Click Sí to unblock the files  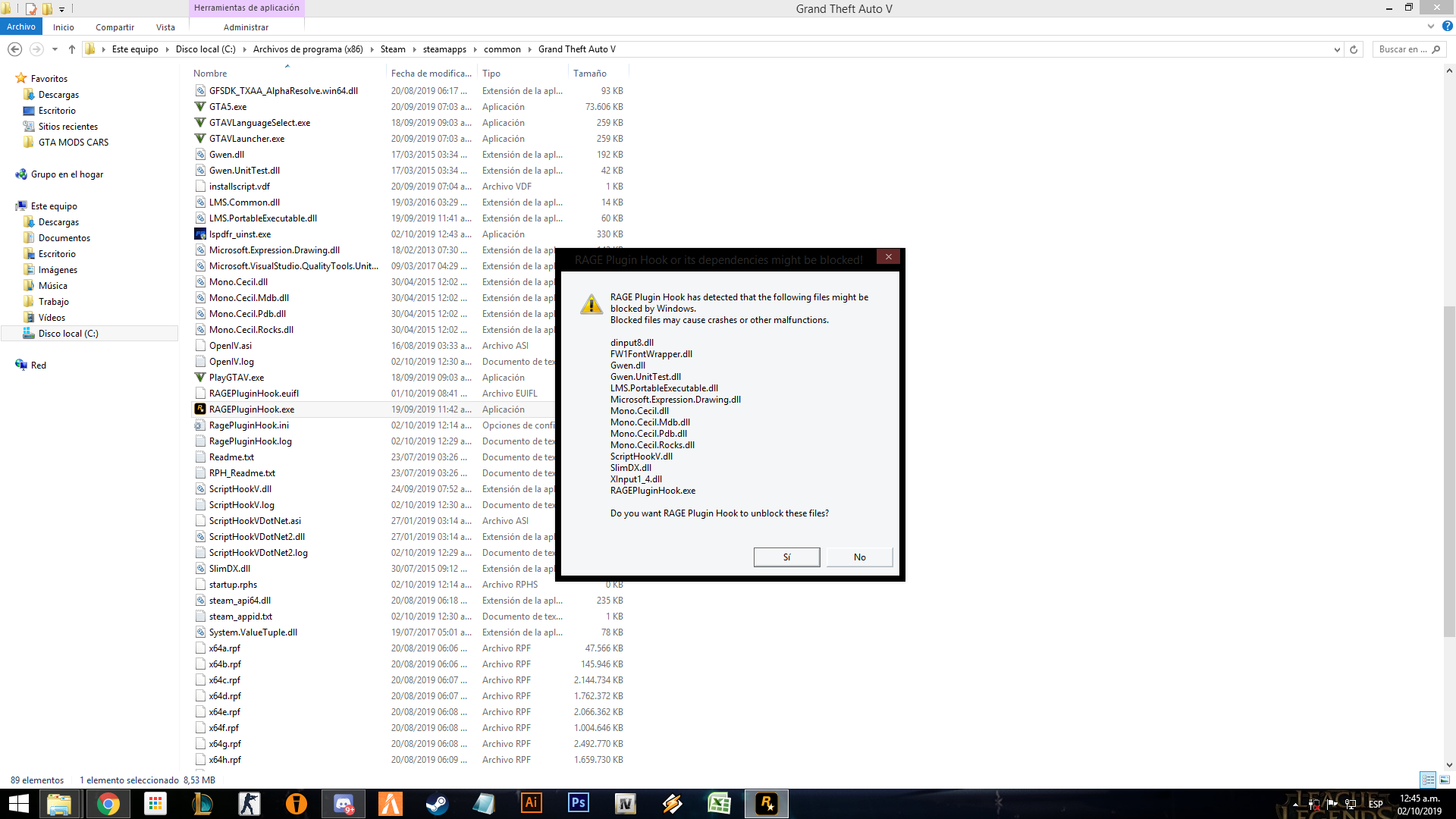pyautogui.click(x=786, y=557)
